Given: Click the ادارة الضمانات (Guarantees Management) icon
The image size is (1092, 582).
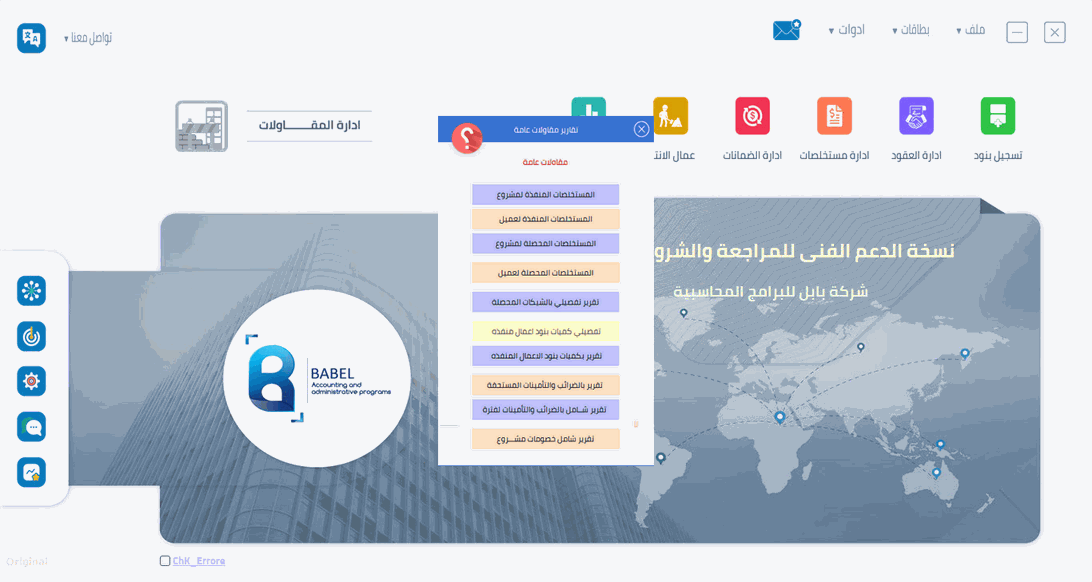Looking at the screenshot, I should (x=752, y=115).
